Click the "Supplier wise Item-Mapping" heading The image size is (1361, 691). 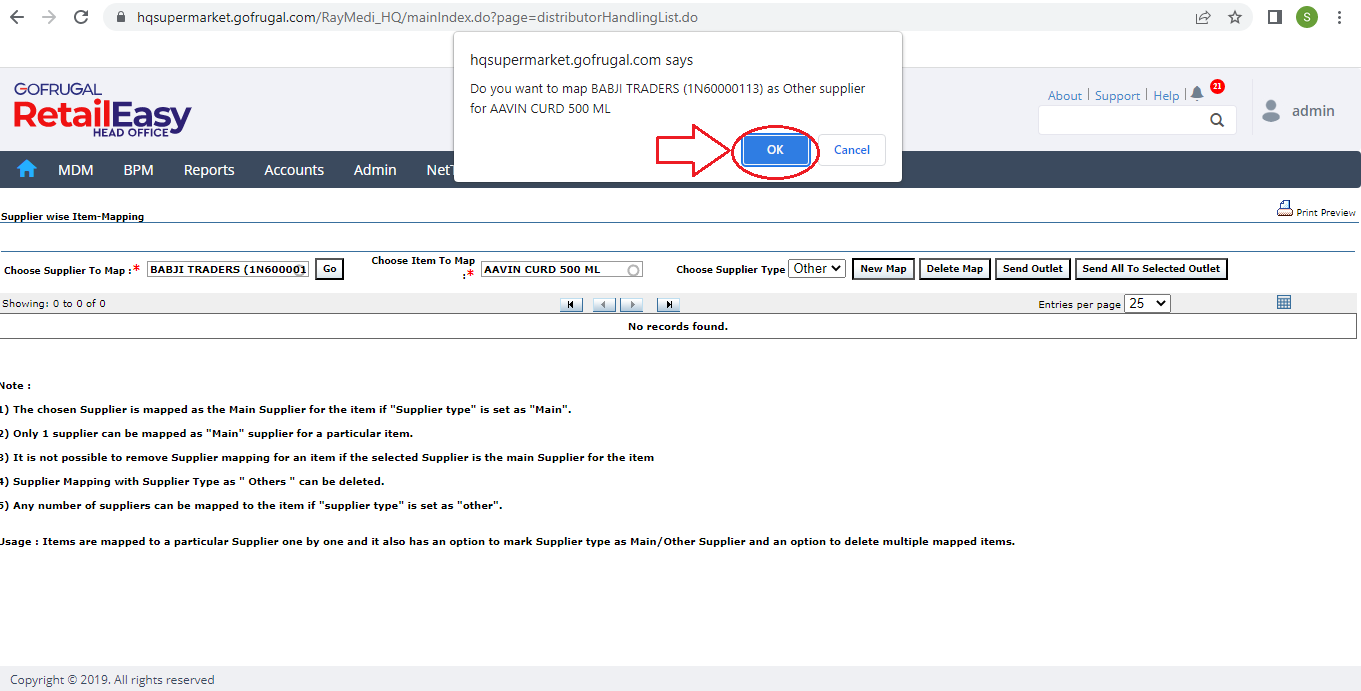coord(73,216)
